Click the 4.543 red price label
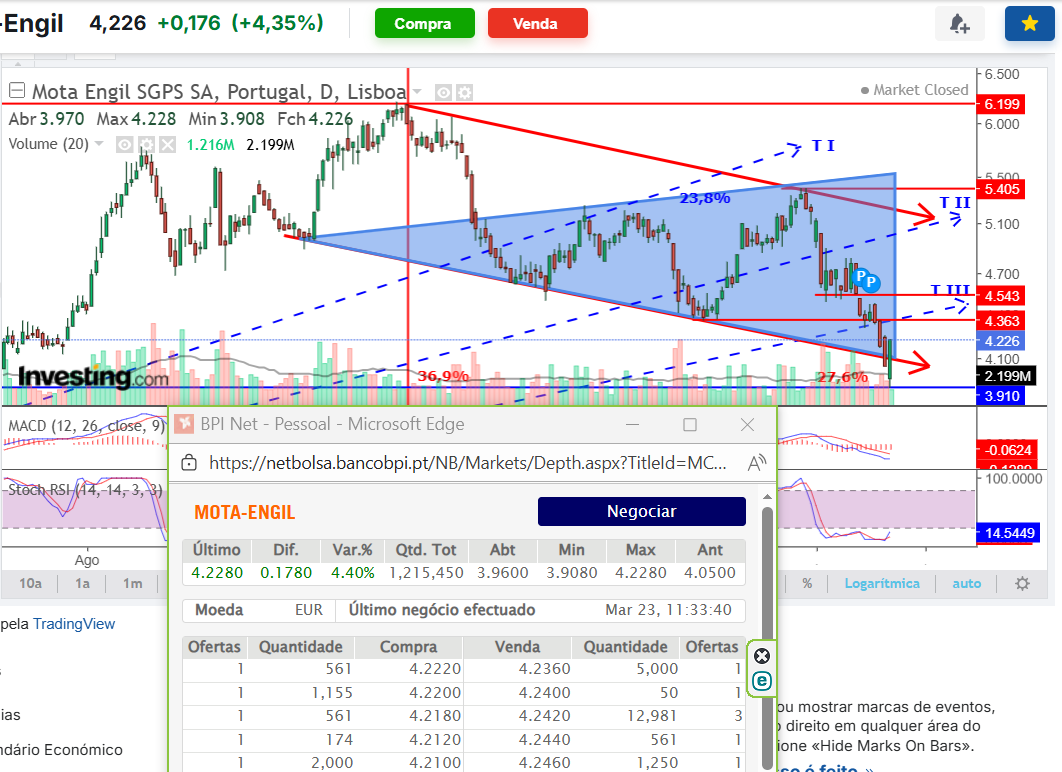 pos(1001,296)
